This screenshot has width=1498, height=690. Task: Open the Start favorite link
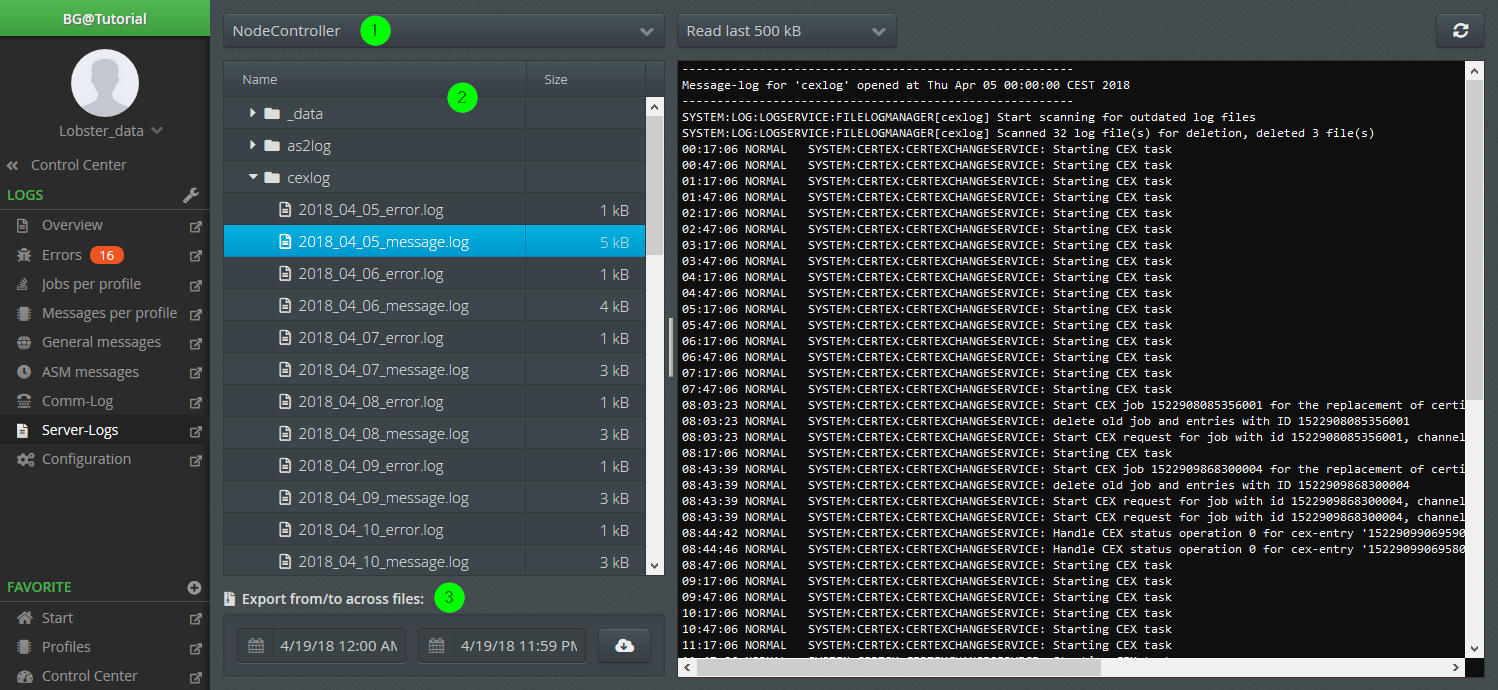click(x=57, y=618)
